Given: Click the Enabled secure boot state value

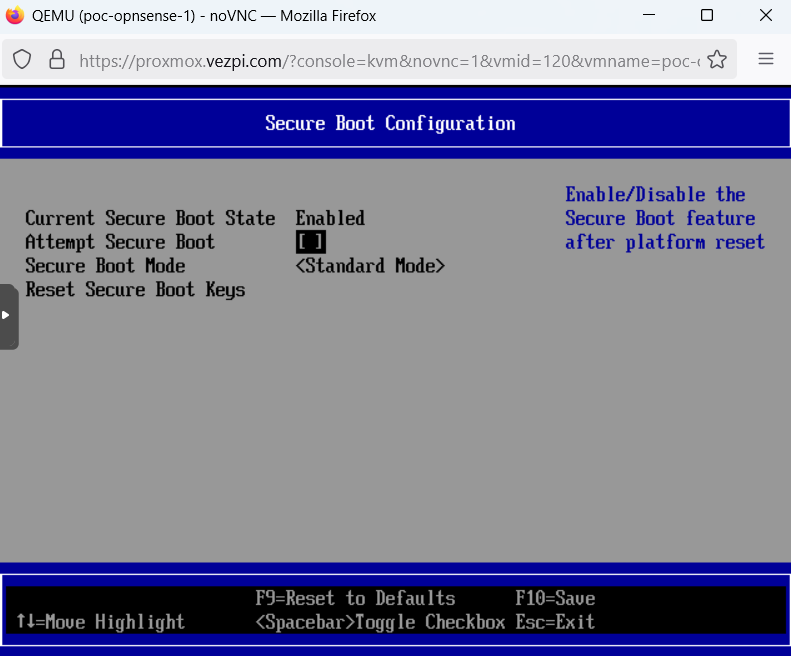Looking at the screenshot, I should coord(330,218).
